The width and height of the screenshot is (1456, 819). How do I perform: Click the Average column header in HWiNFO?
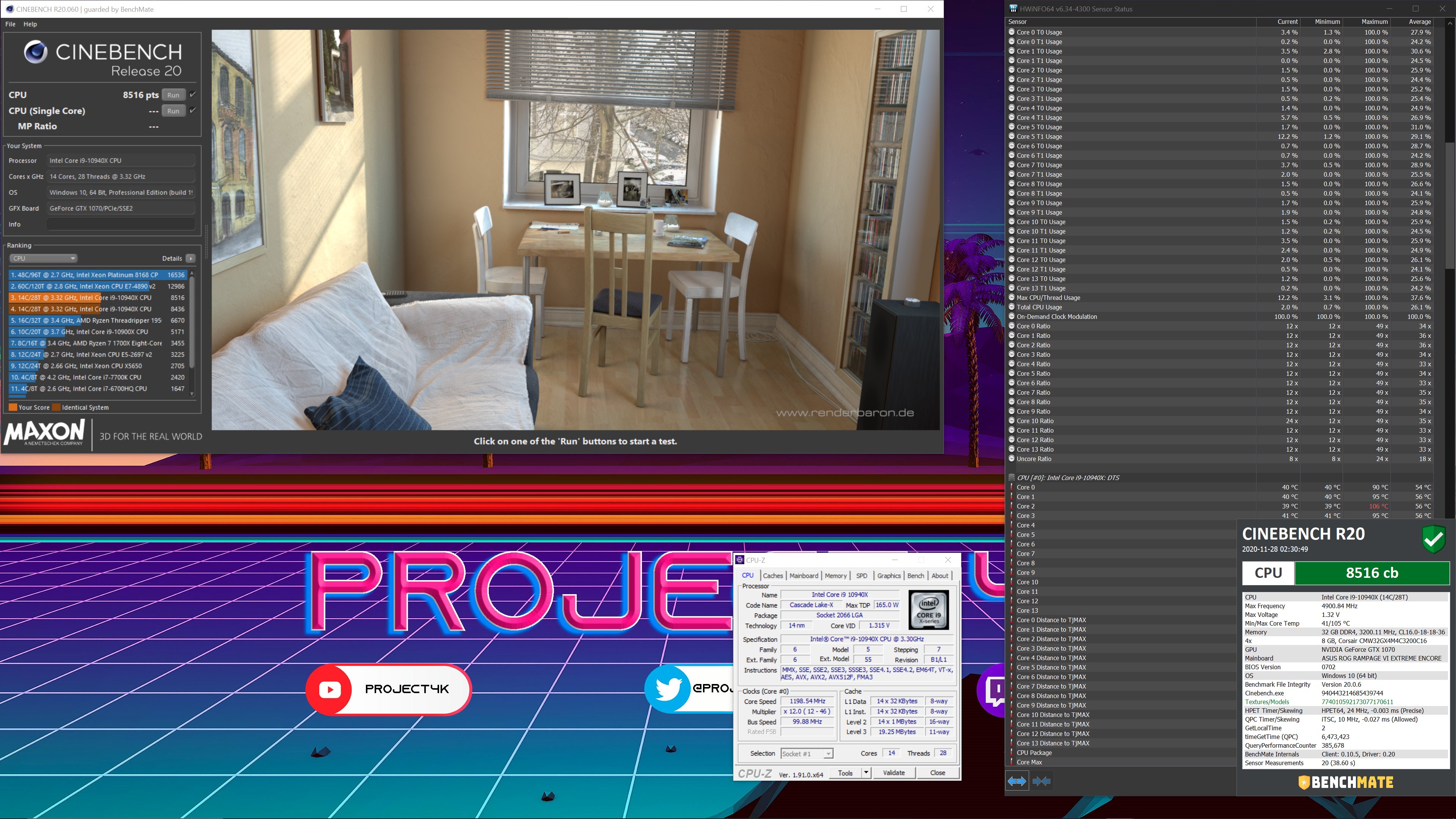pyautogui.click(x=1412, y=22)
